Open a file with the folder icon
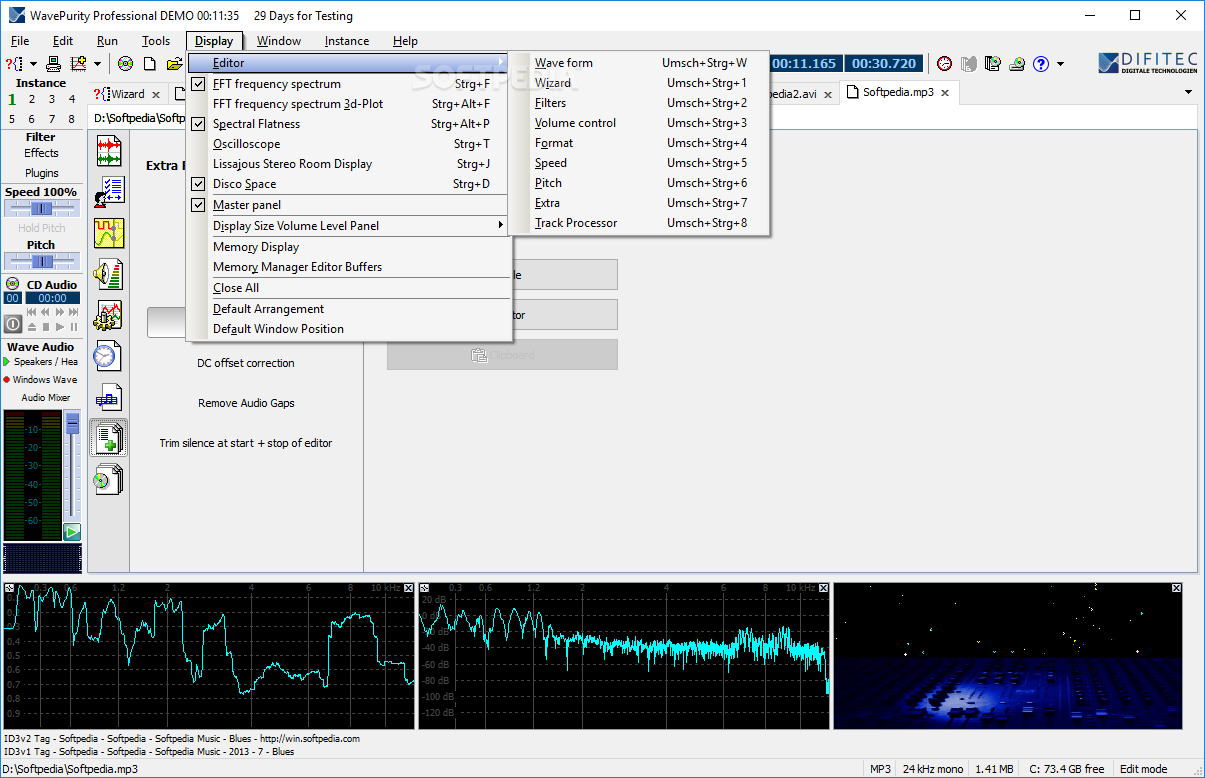This screenshot has width=1205, height=778. [x=174, y=64]
